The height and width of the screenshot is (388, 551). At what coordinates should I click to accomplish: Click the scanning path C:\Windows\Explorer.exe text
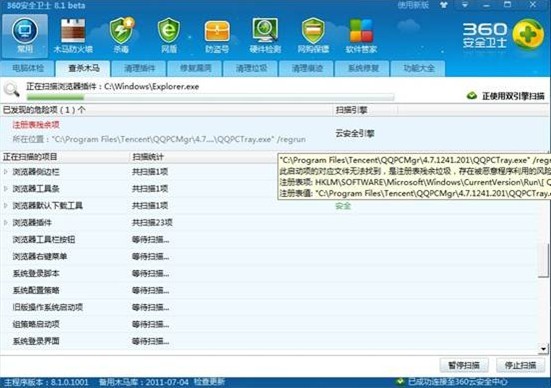[x=151, y=86]
